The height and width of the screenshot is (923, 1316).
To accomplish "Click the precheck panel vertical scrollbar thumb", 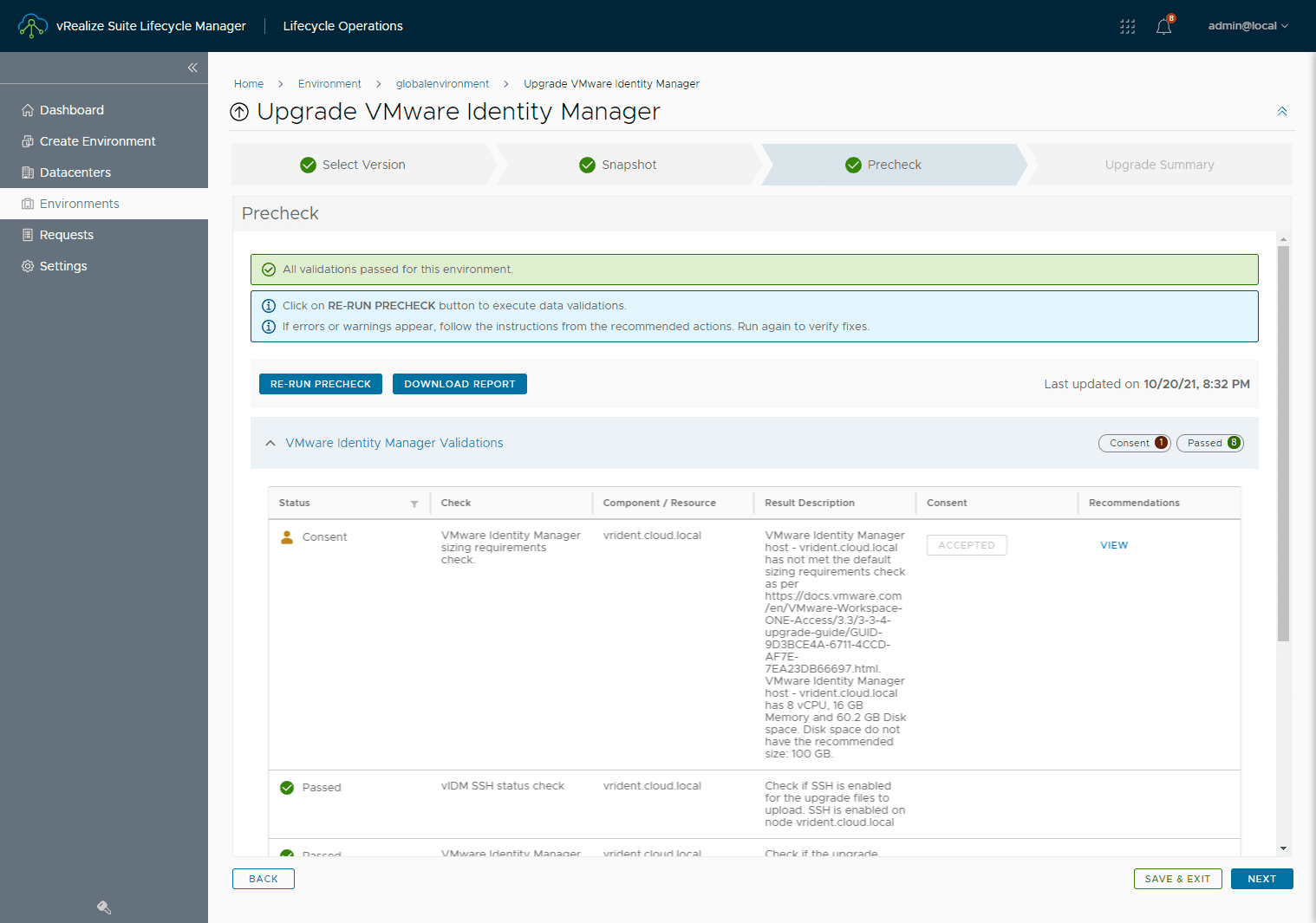I will click(1283, 444).
